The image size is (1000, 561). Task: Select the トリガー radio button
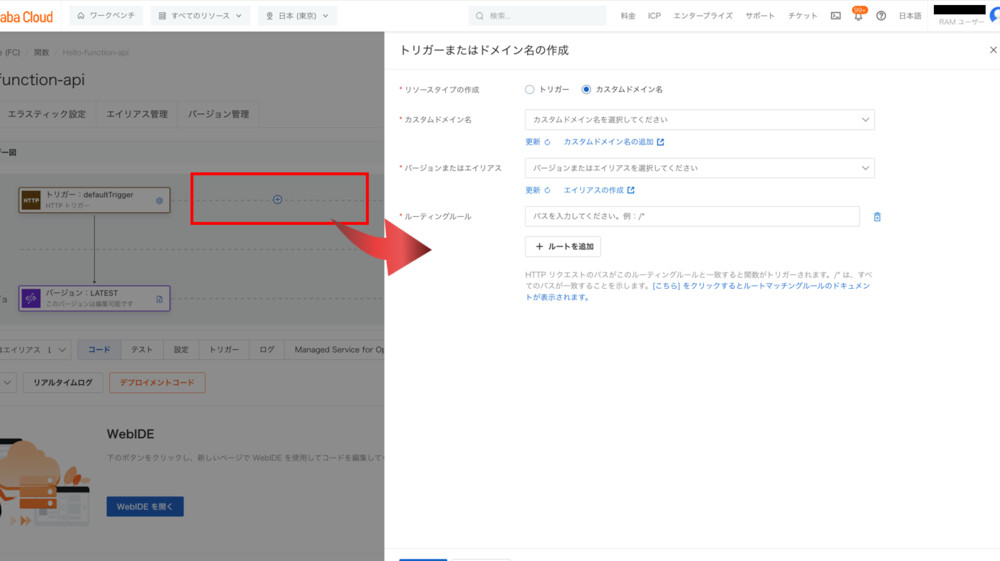[x=530, y=89]
